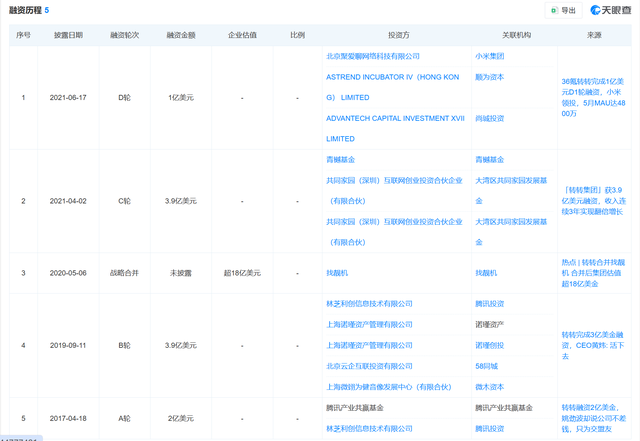Open 林芝利创信息技术有限公司 link in the B轮 row
Image resolution: width=640 pixels, height=441 pixels.
tap(369, 304)
